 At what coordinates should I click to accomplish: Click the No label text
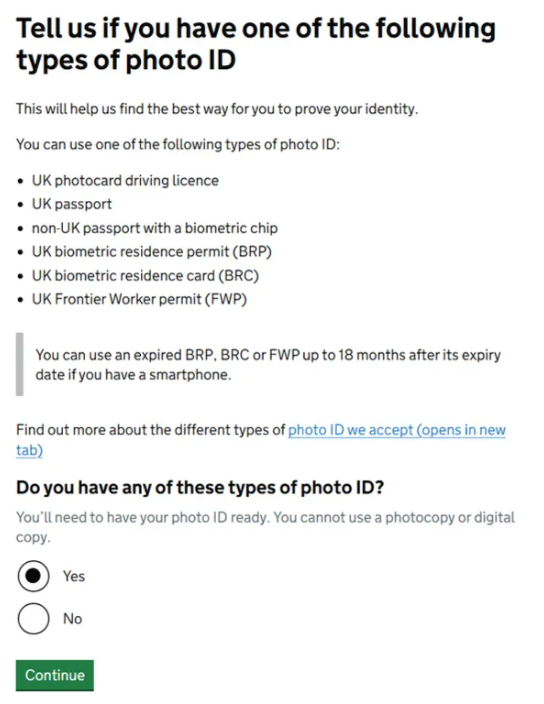pos(72,619)
